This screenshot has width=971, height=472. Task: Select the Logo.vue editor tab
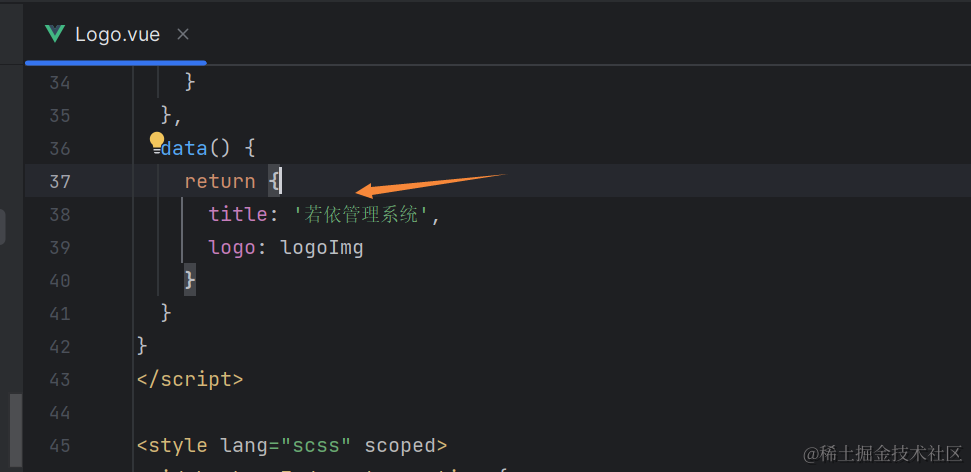pyautogui.click(x=116, y=35)
